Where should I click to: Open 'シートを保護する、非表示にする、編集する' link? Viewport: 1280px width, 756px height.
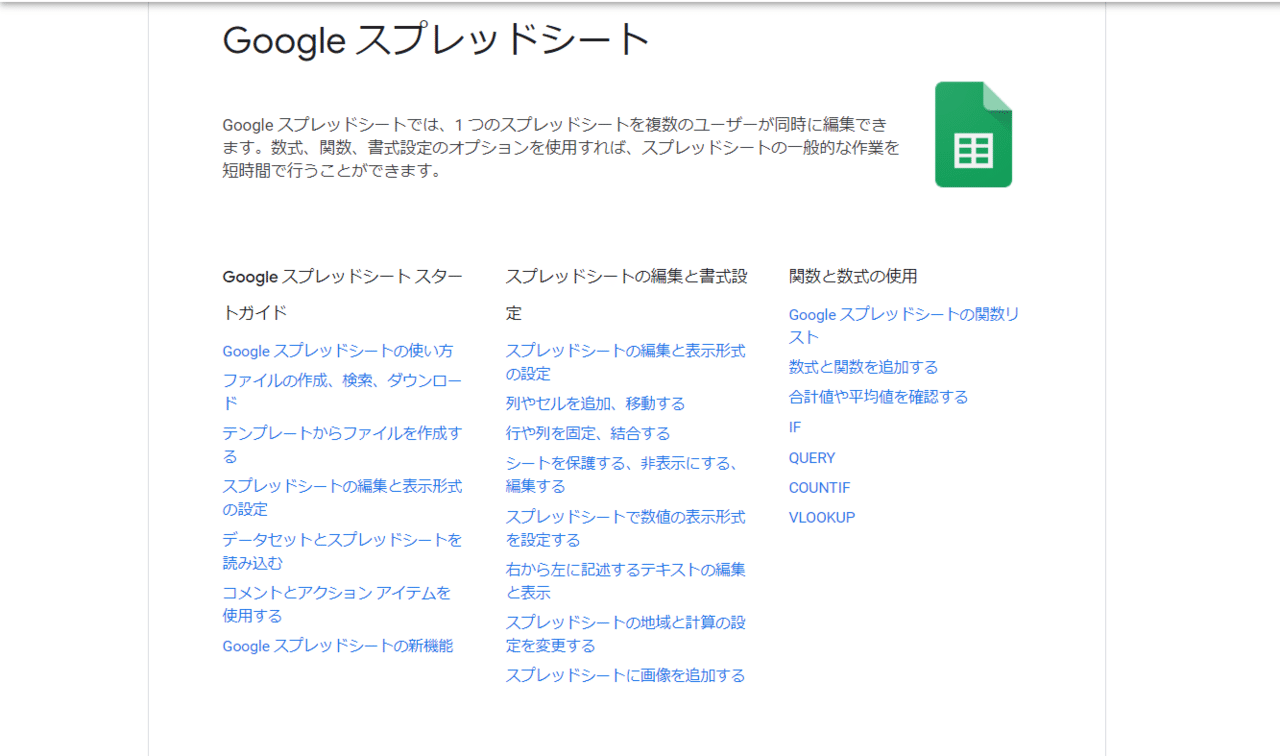coord(622,475)
